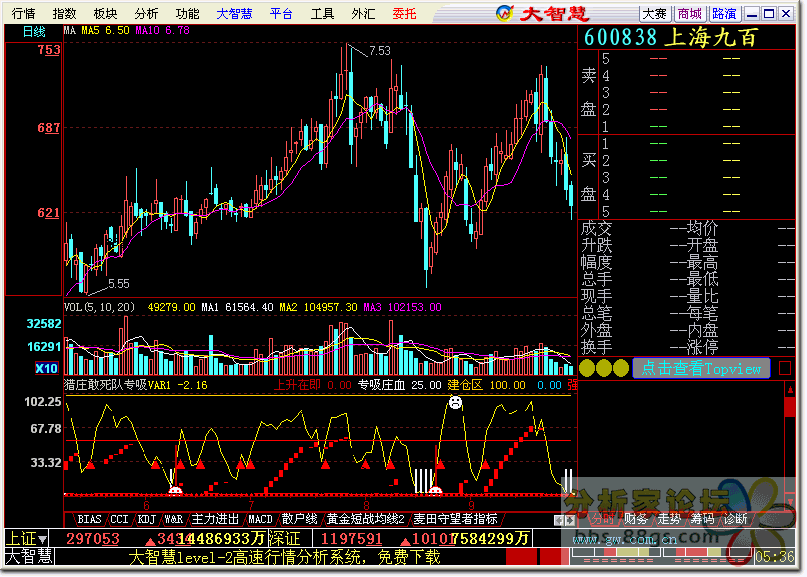Select the 分时 tab in the right panel
The height and width of the screenshot is (577, 807).
[x=603, y=519]
